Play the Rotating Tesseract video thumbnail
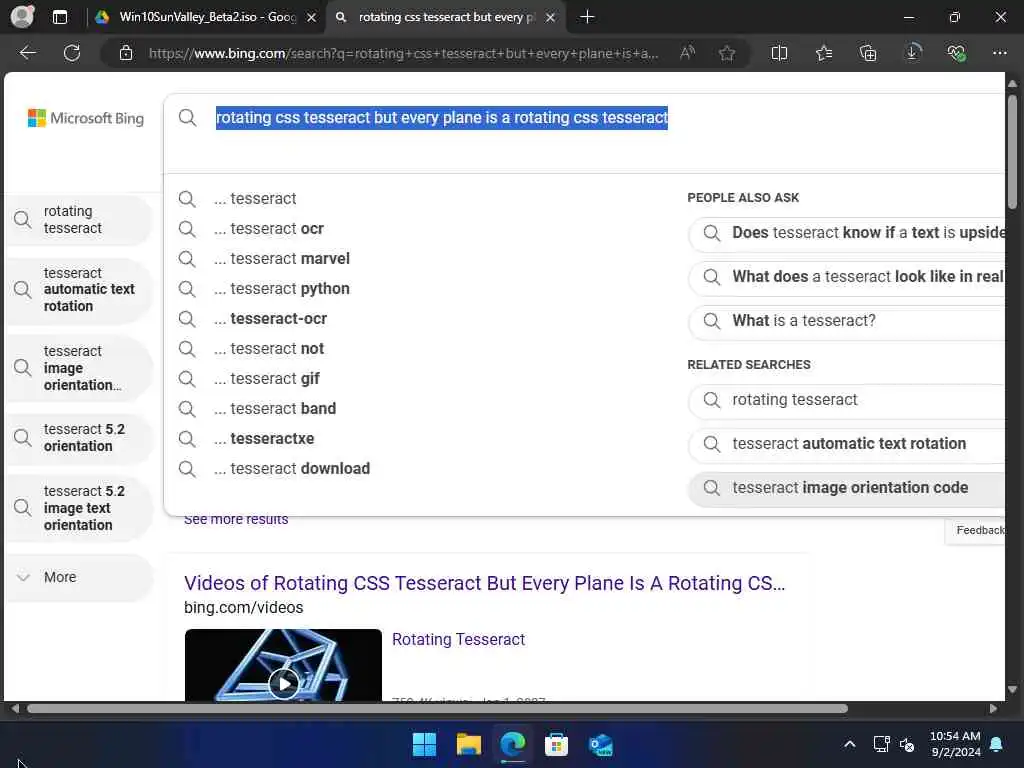Screen dimensions: 1024x768 click(283, 665)
